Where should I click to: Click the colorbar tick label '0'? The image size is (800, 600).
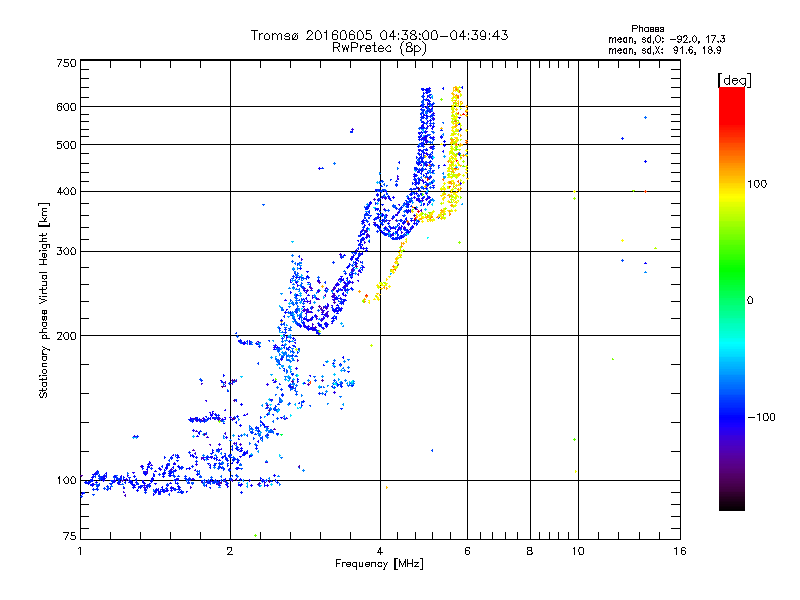click(x=750, y=301)
